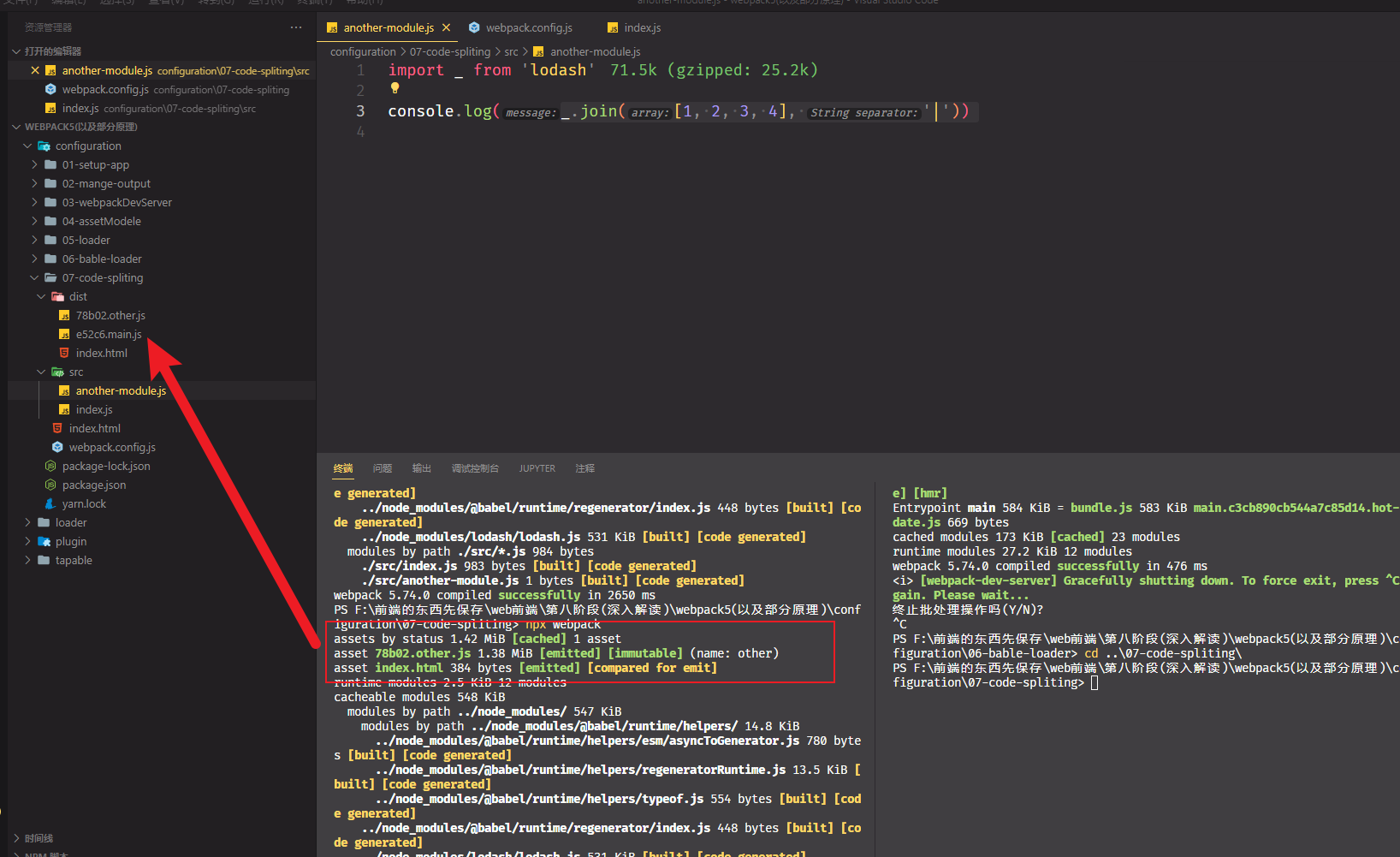
Task: Expand the loader folder
Action: tap(28, 522)
